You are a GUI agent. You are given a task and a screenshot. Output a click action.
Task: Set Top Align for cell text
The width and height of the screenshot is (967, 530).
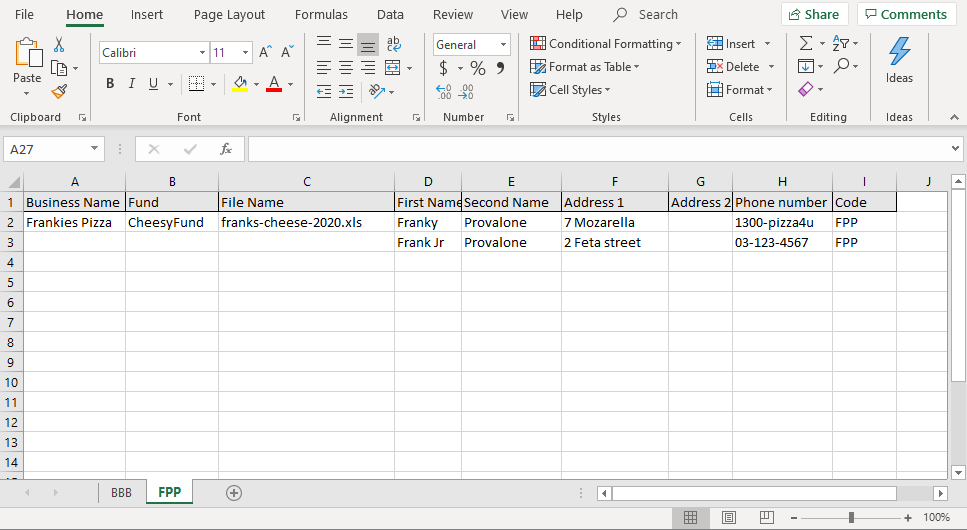click(324, 43)
